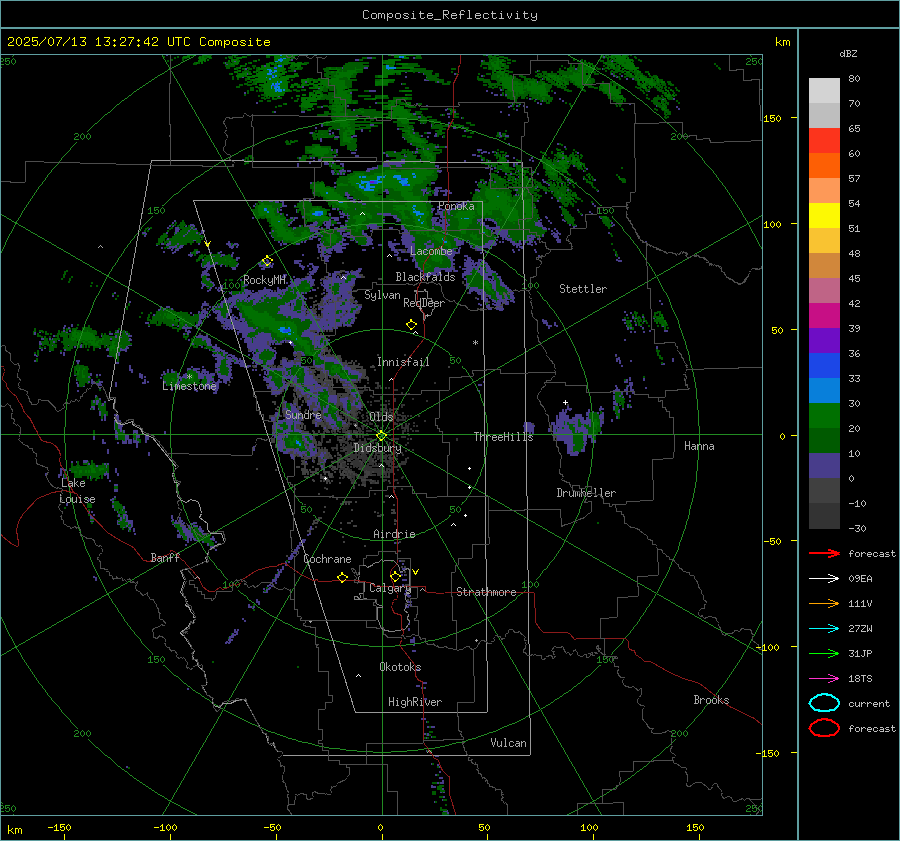Select the purple 39-36 dBZ swatch
The height and width of the screenshot is (841, 900).
click(824, 341)
